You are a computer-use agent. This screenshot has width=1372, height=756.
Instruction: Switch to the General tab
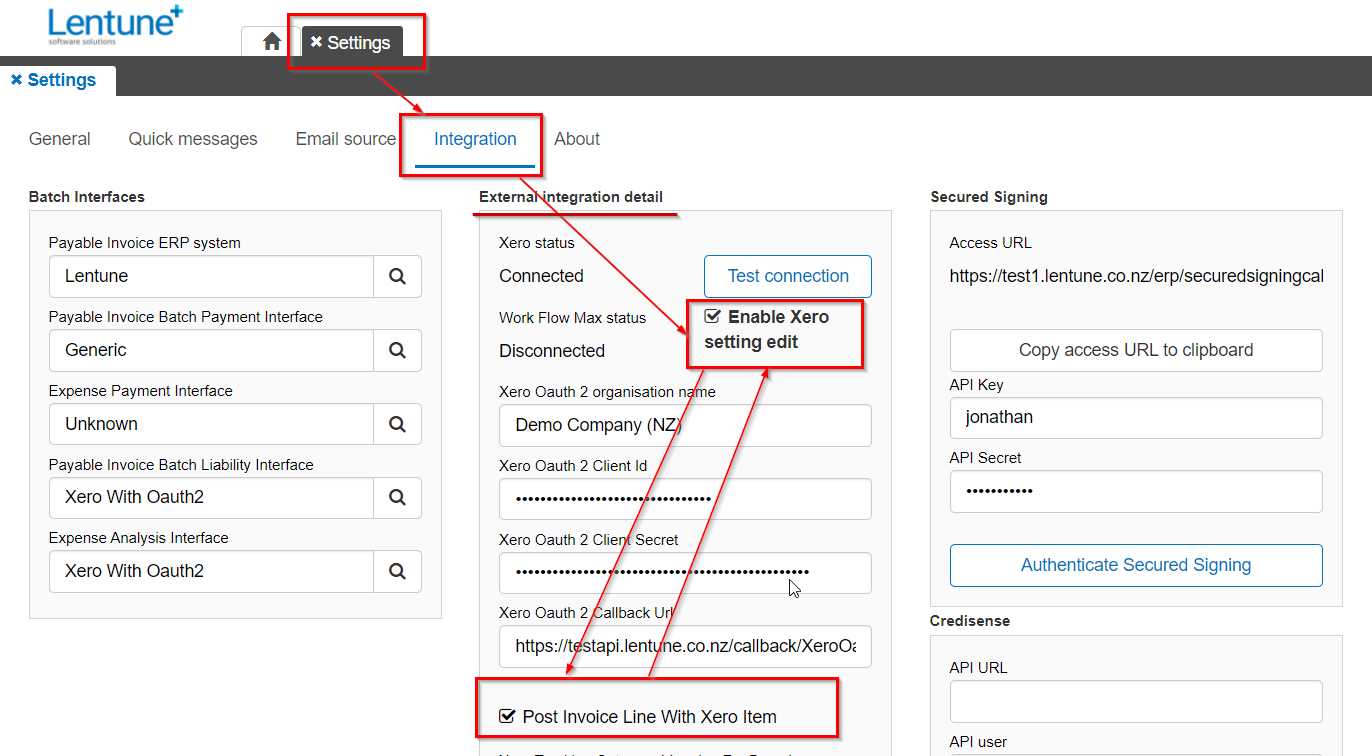pyautogui.click(x=60, y=139)
